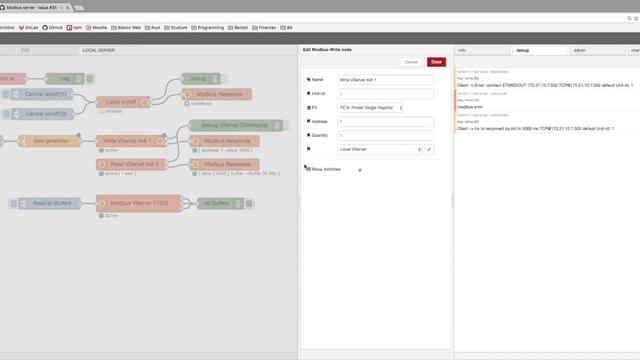This screenshot has width=640, height=360.
Task: Click Modbus icon on Lamp on/off node
Action: [145, 102]
